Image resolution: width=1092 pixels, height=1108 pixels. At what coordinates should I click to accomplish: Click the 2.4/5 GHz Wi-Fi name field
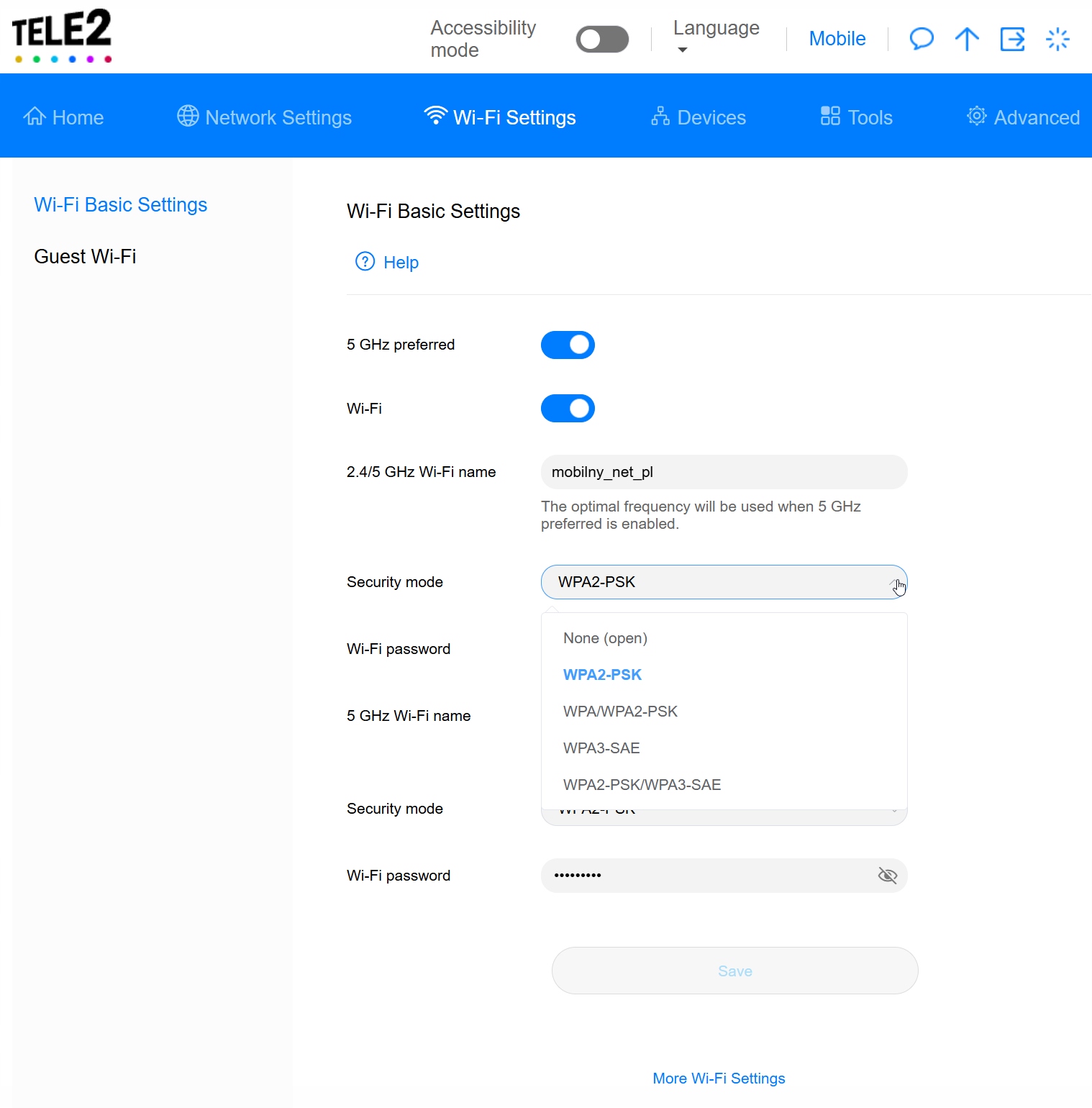(x=724, y=473)
